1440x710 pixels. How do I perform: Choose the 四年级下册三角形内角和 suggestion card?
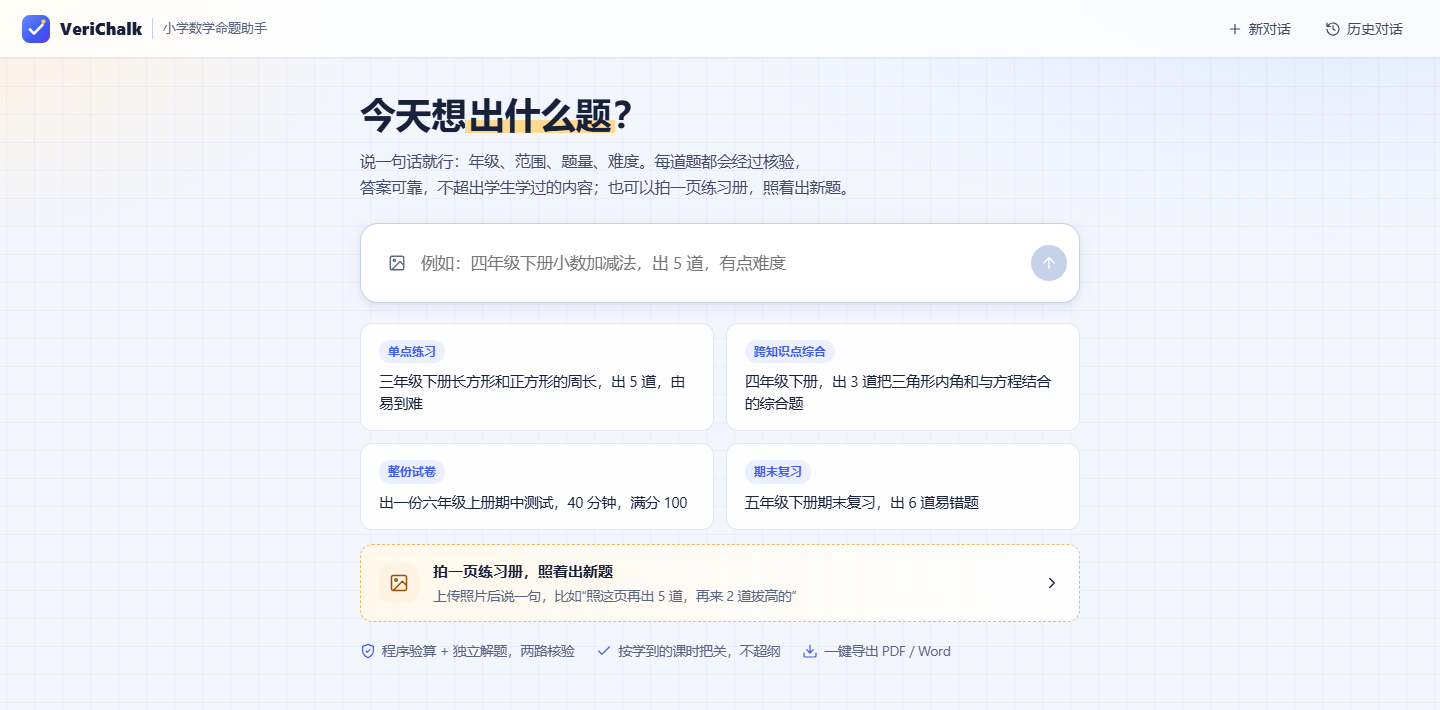pyautogui.click(x=903, y=377)
